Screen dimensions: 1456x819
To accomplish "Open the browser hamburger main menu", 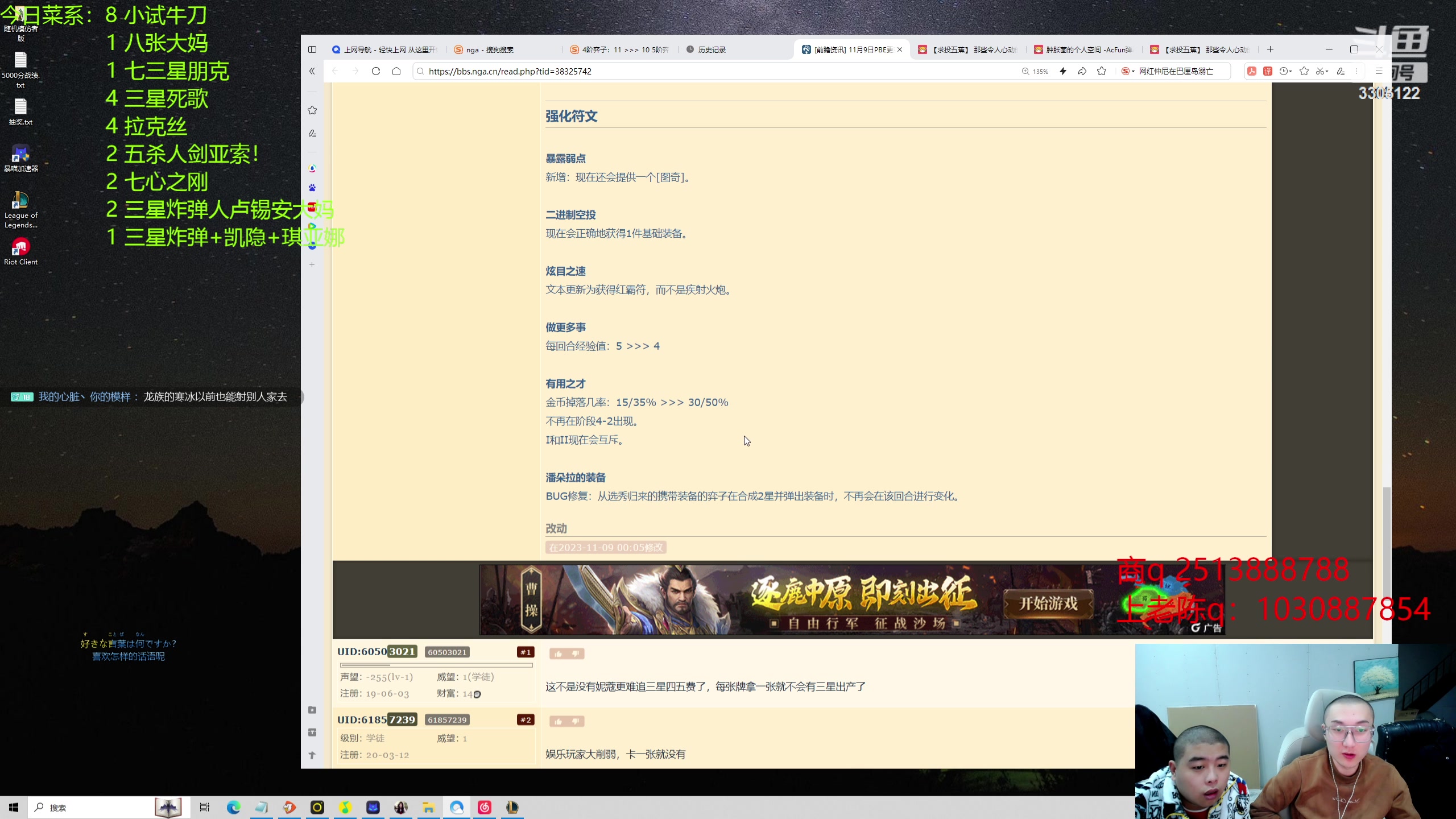I will (1379, 71).
